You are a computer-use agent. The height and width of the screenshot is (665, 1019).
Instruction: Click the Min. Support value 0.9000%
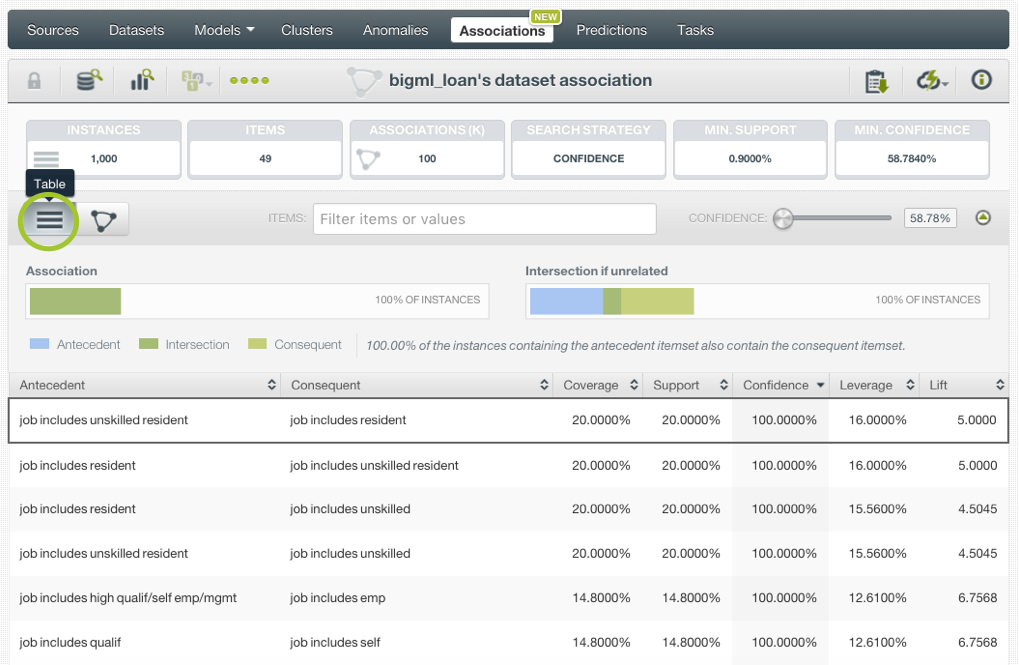[750, 159]
